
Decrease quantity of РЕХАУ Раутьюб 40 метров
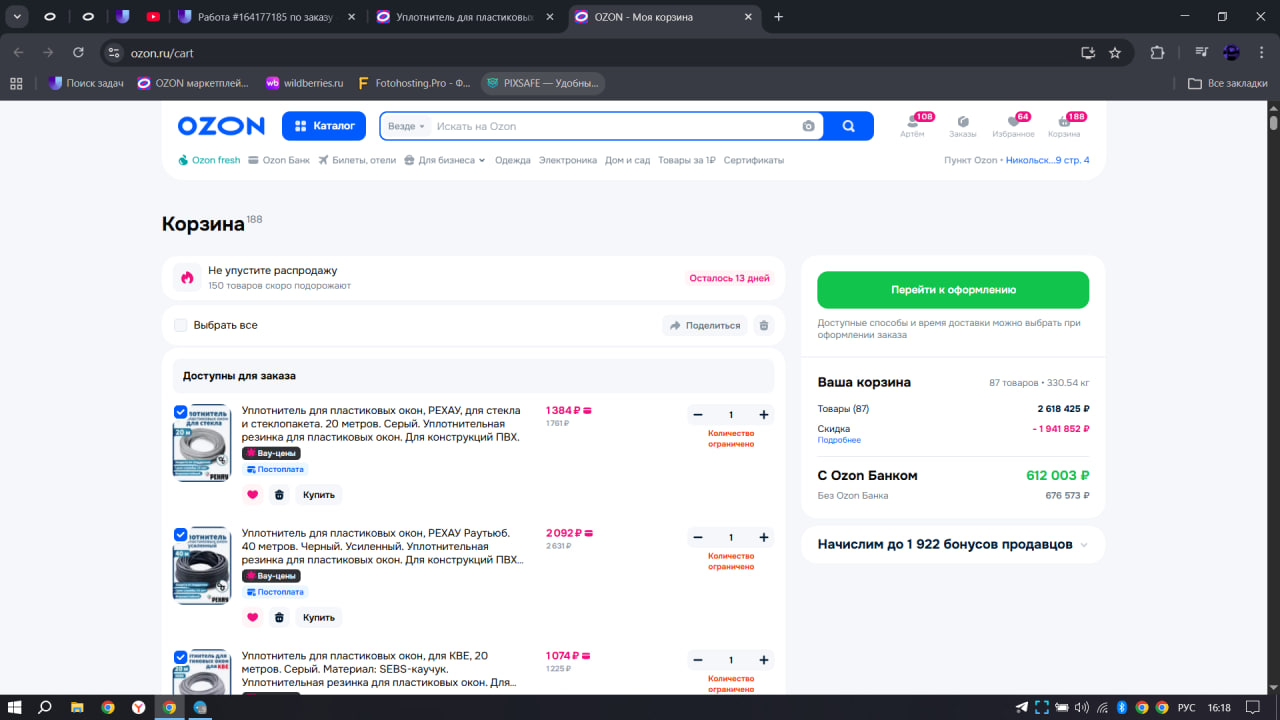(x=698, y=538)
